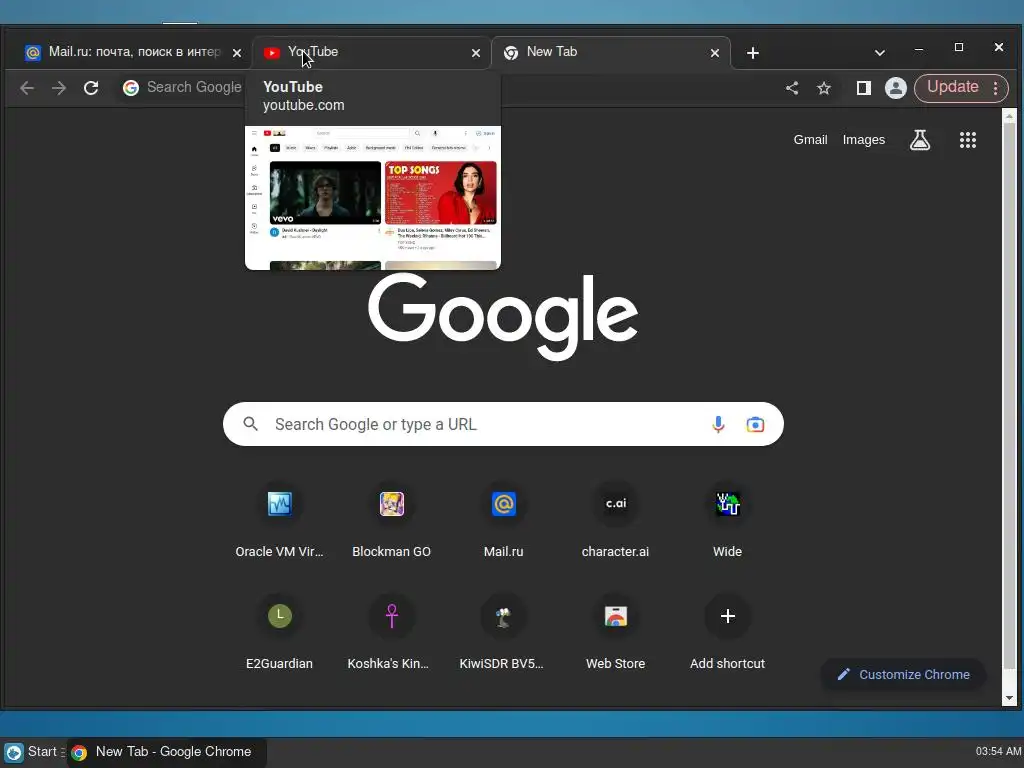Open the Chrome profile avatar
Image resolution: width=1024 pixels, height=768 pixels.
pyautogui.click(x=895, y=88)
